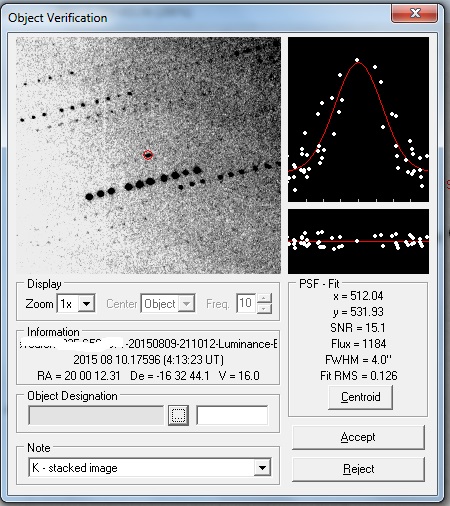Click the 'RA = 20 00 12.31' text

click(x=79, y=376)
